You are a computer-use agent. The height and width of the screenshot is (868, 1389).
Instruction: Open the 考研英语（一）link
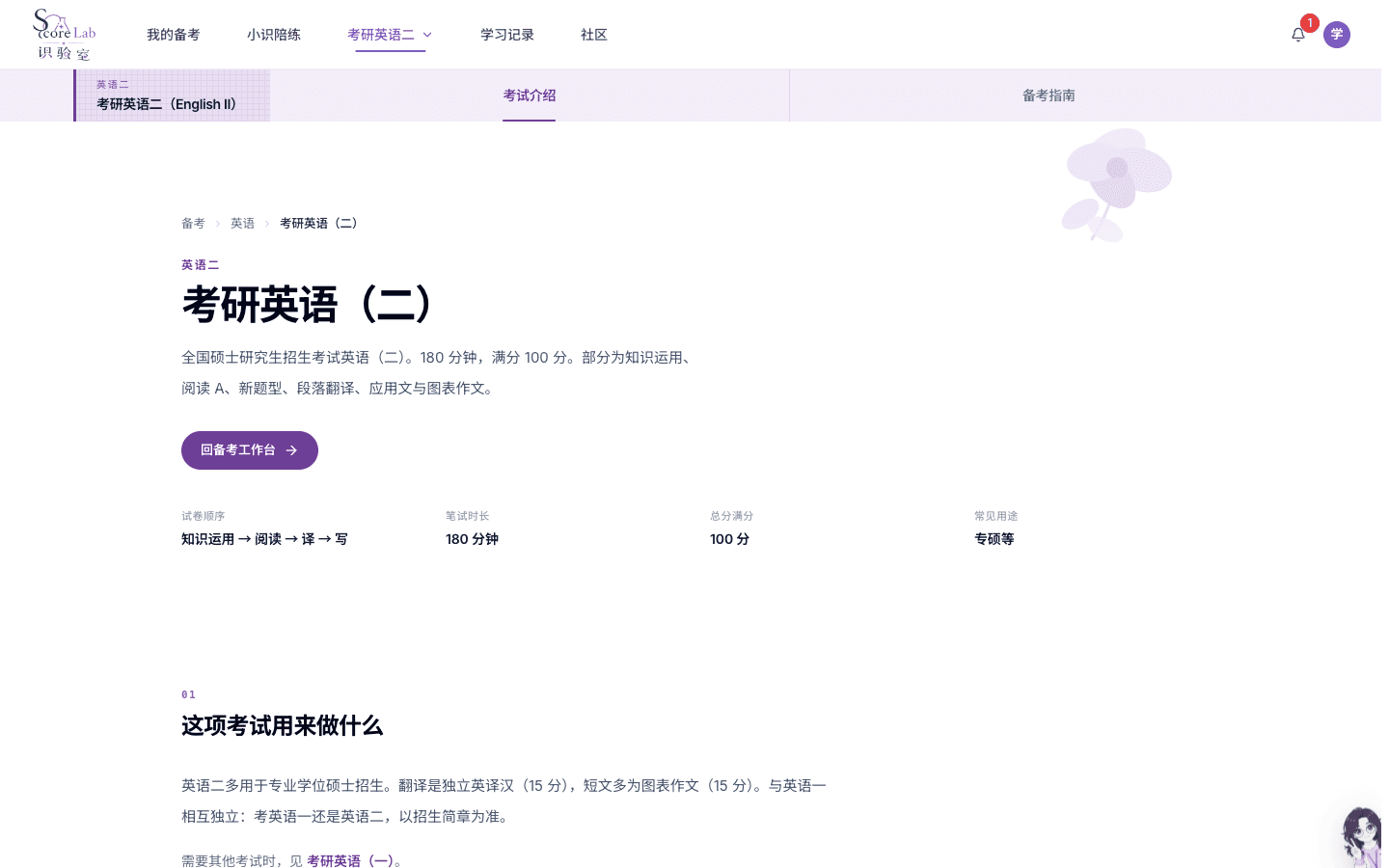tap(349, 860)
